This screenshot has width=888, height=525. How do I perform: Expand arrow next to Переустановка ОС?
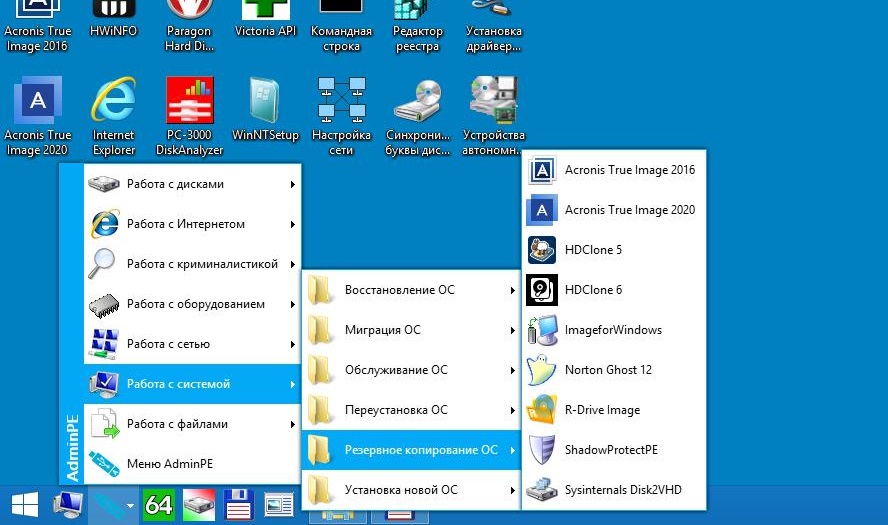pyautogui.click(x=512, y=410)
